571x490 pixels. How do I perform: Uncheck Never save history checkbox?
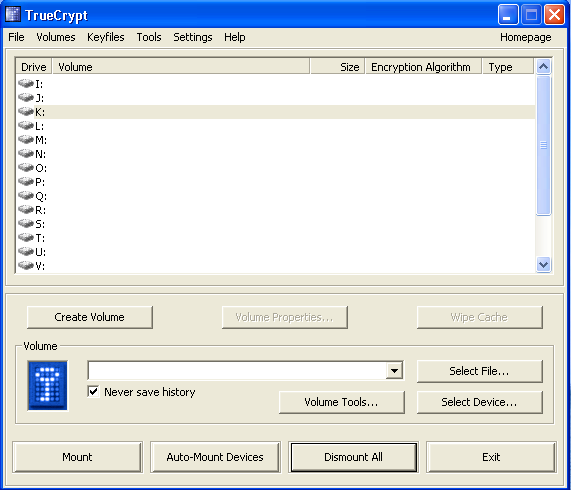(x=94, y=392)
